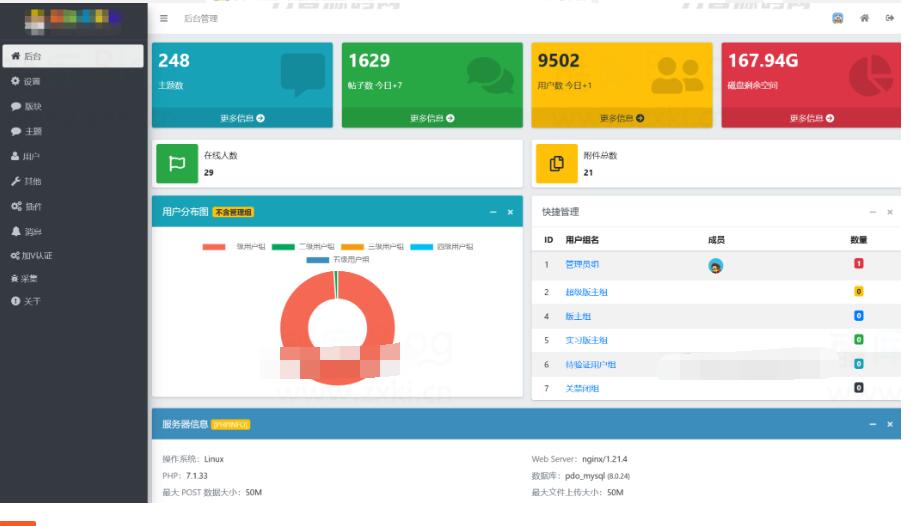Open the 版主组 group link
This screenshot has height=526, width=911.
click(x=578, y=316)
